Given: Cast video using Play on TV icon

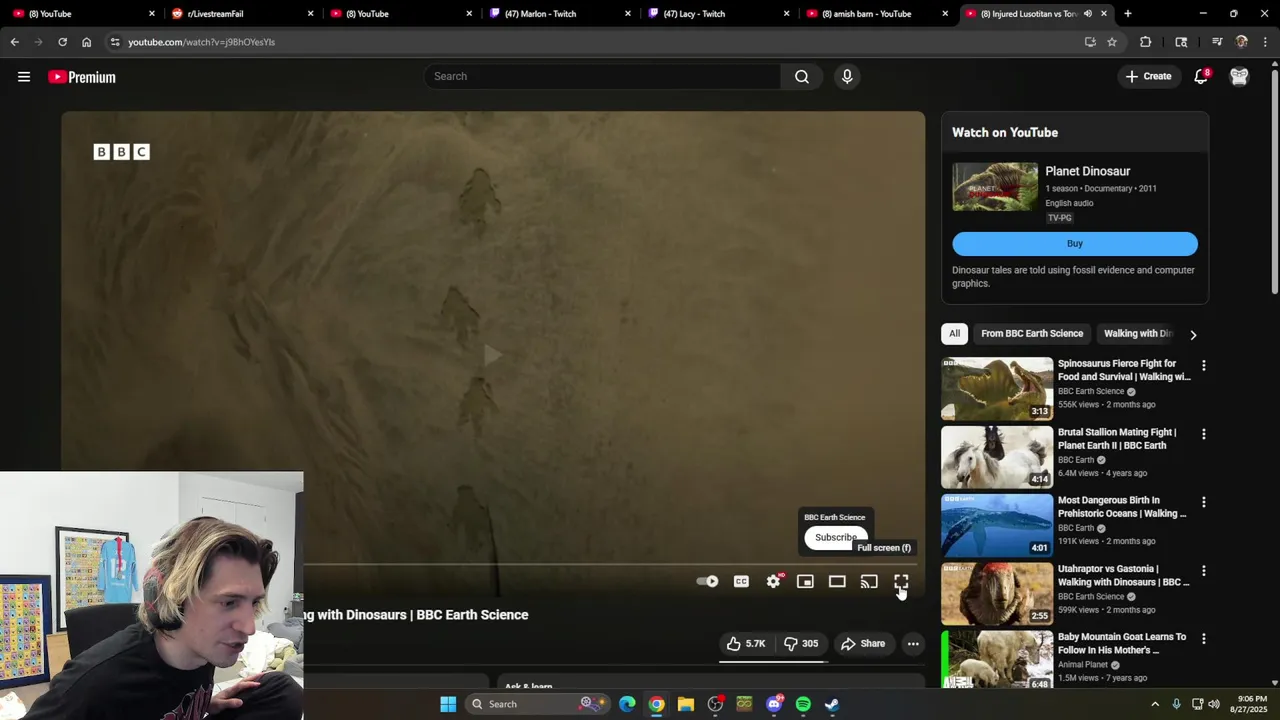Looking at the screenshot, I should point(869,581).
